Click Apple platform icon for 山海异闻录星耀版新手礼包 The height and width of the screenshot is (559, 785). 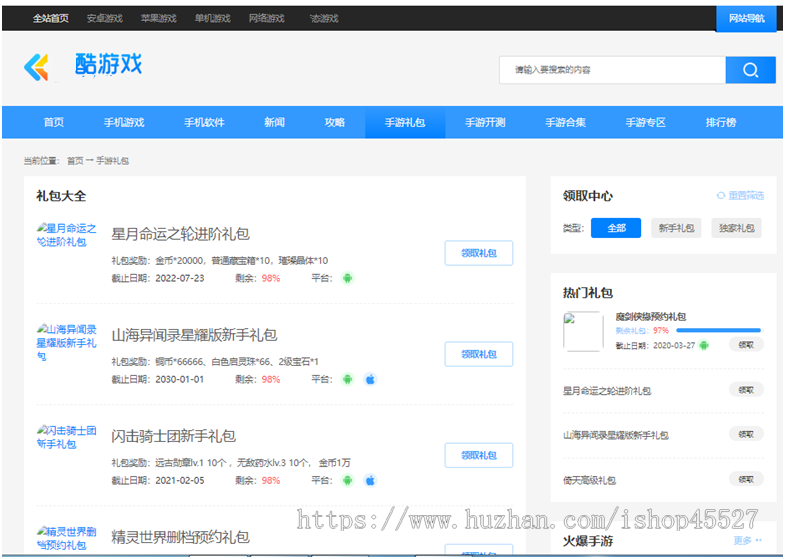coord(370,379)
